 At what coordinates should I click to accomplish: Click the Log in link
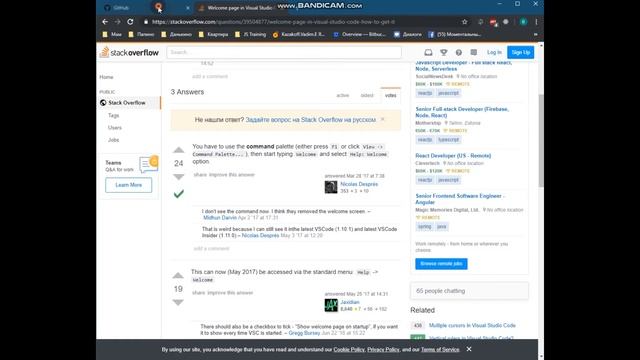pos(494,52)
